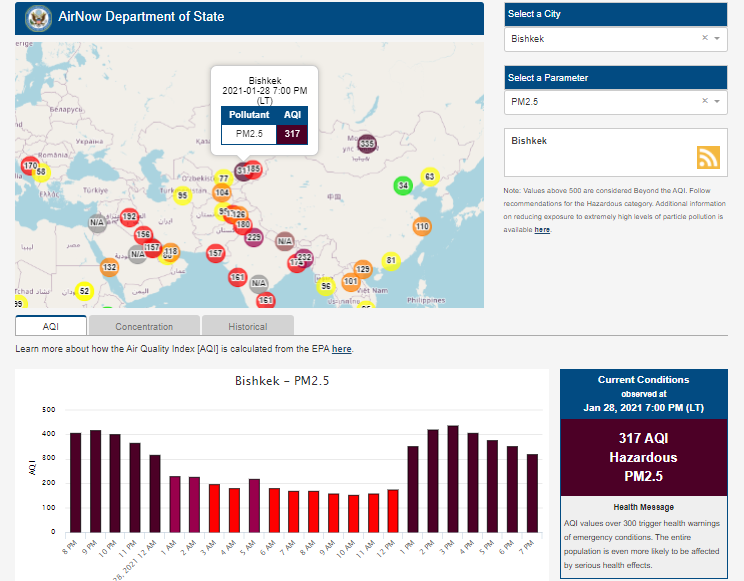Select the 355 AQI map marker

[x=367, y=144]
